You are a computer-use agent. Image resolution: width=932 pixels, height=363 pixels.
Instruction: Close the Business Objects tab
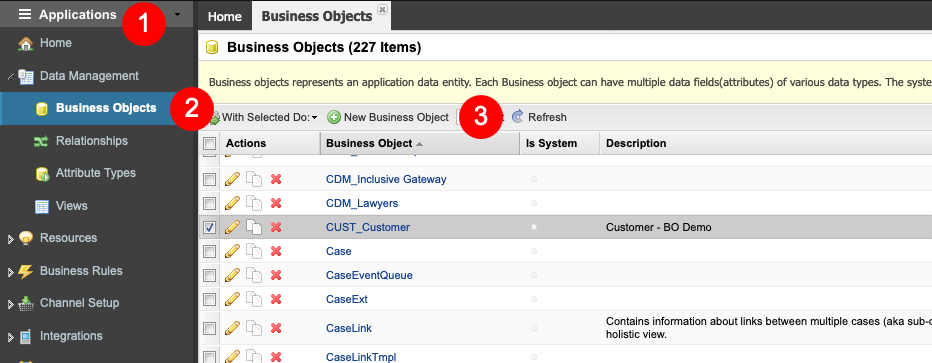[x=382, y=9]
